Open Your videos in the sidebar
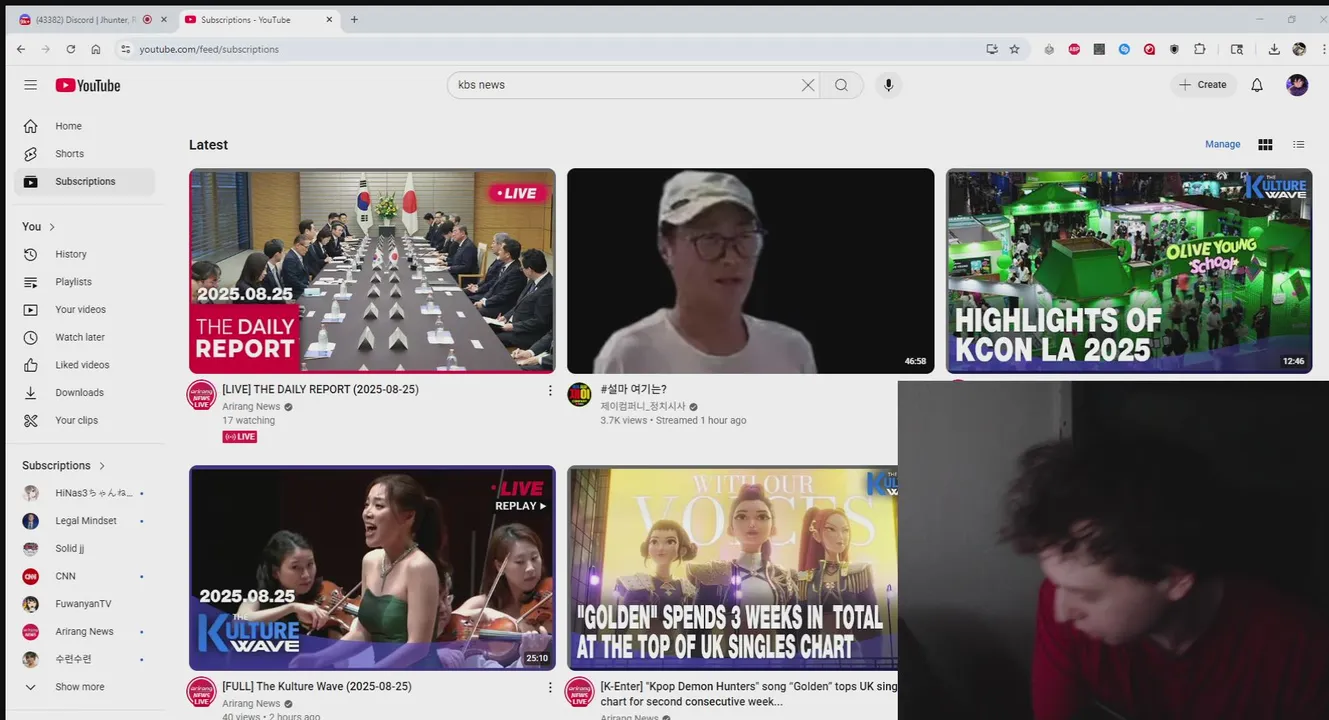The width and height of the screenshot is (1329, 720). click(x=85, y=310)
